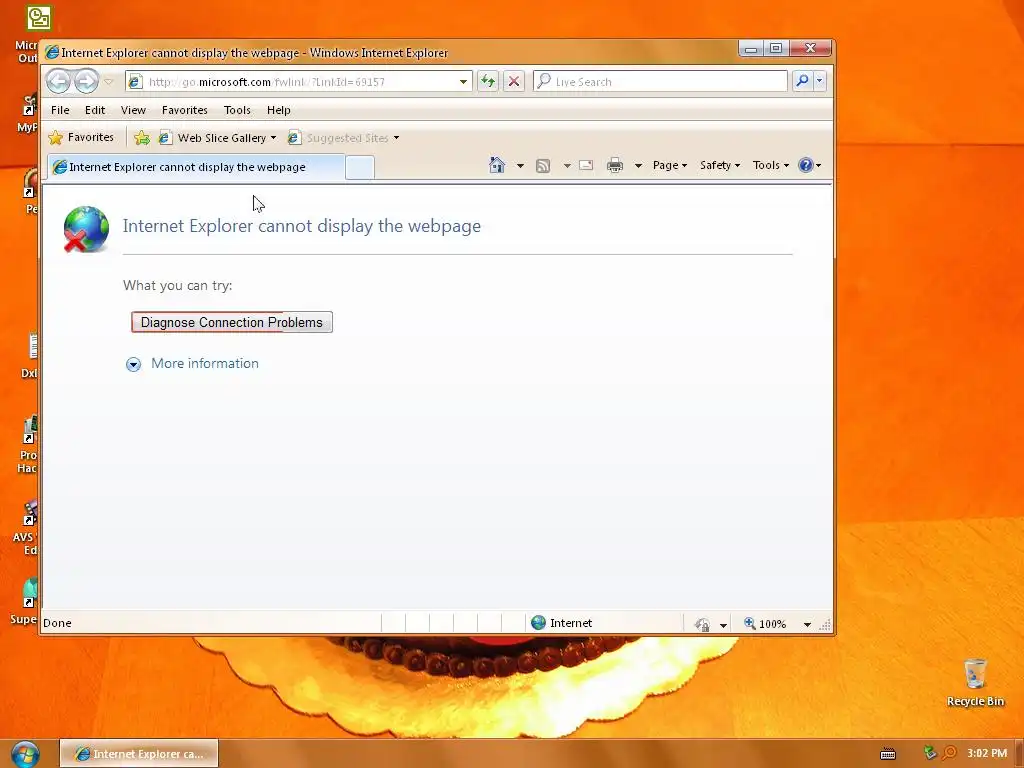Run search with the magnifier button
The image size is (1024, 768).
pyautogui.click(x=802, y=80)
